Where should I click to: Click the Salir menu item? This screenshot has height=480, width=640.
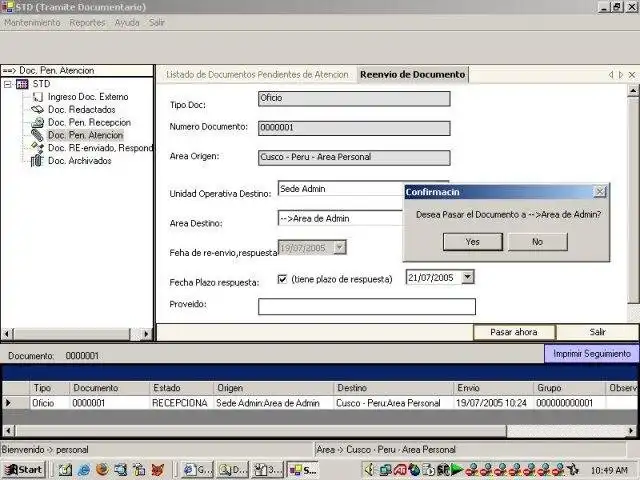[157, 22]
